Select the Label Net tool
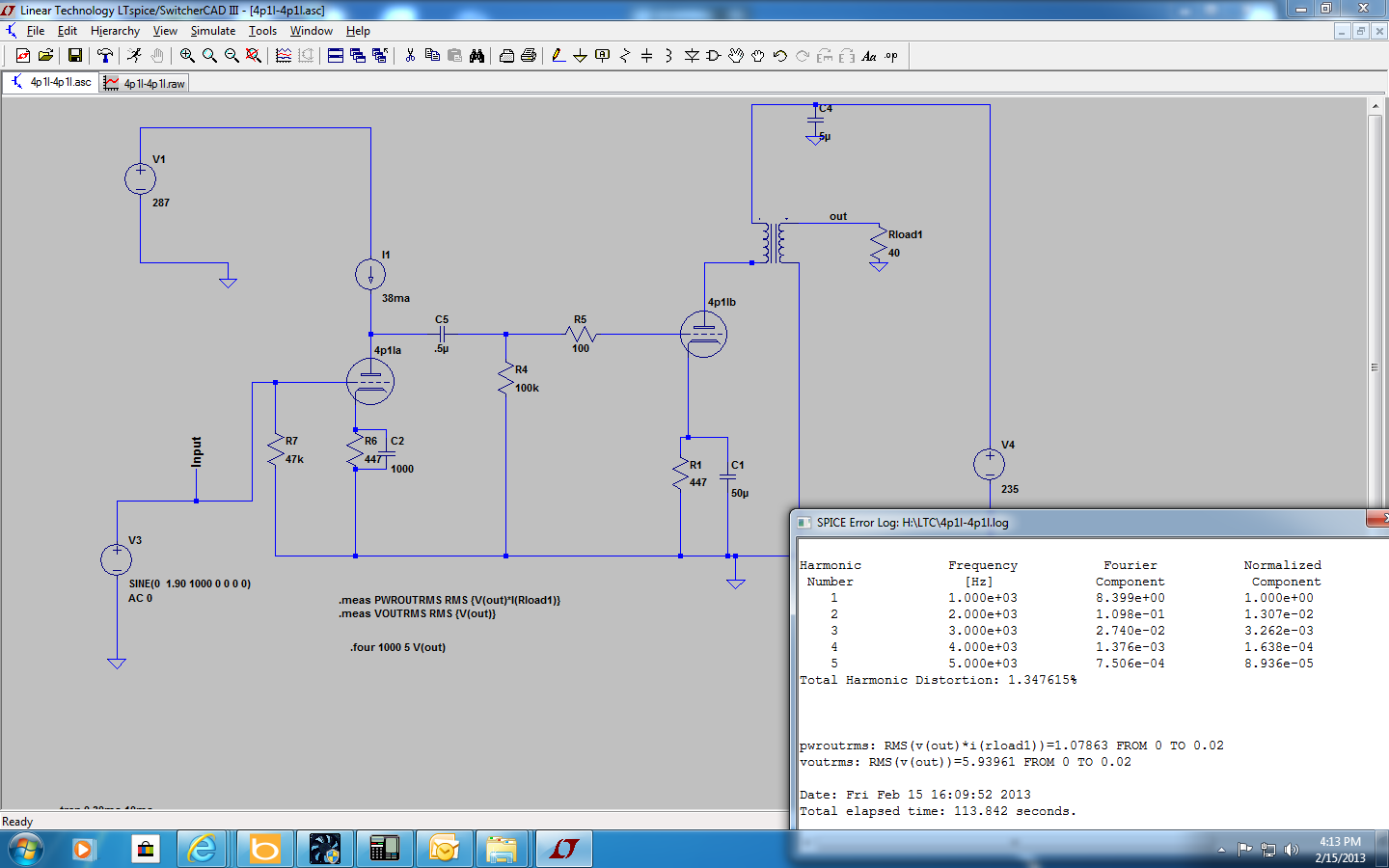 pyautogui.click(x=602, y=56)
